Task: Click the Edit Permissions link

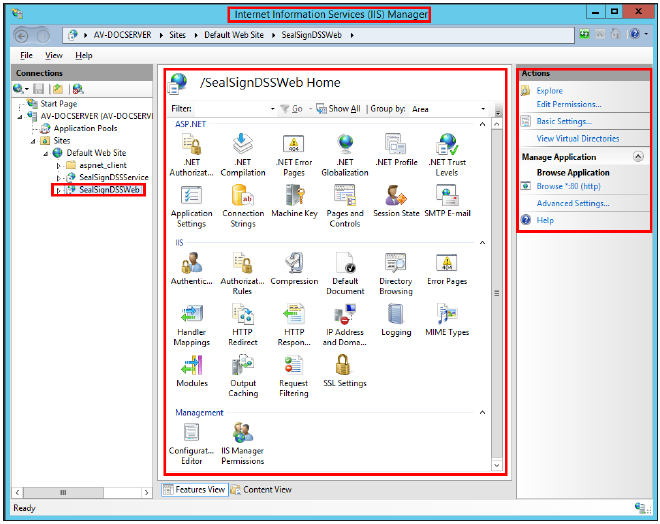Action: point(568,104)
